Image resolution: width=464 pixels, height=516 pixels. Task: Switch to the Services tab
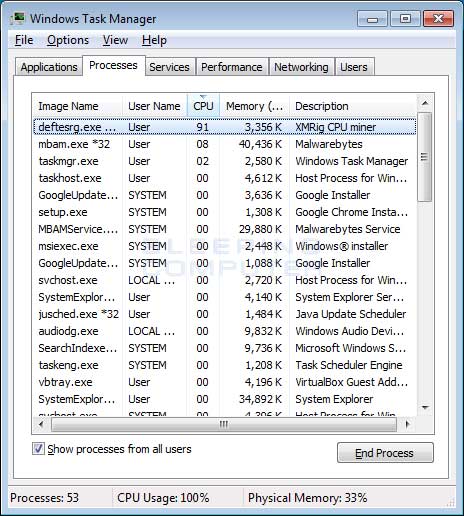pos(169,67)
